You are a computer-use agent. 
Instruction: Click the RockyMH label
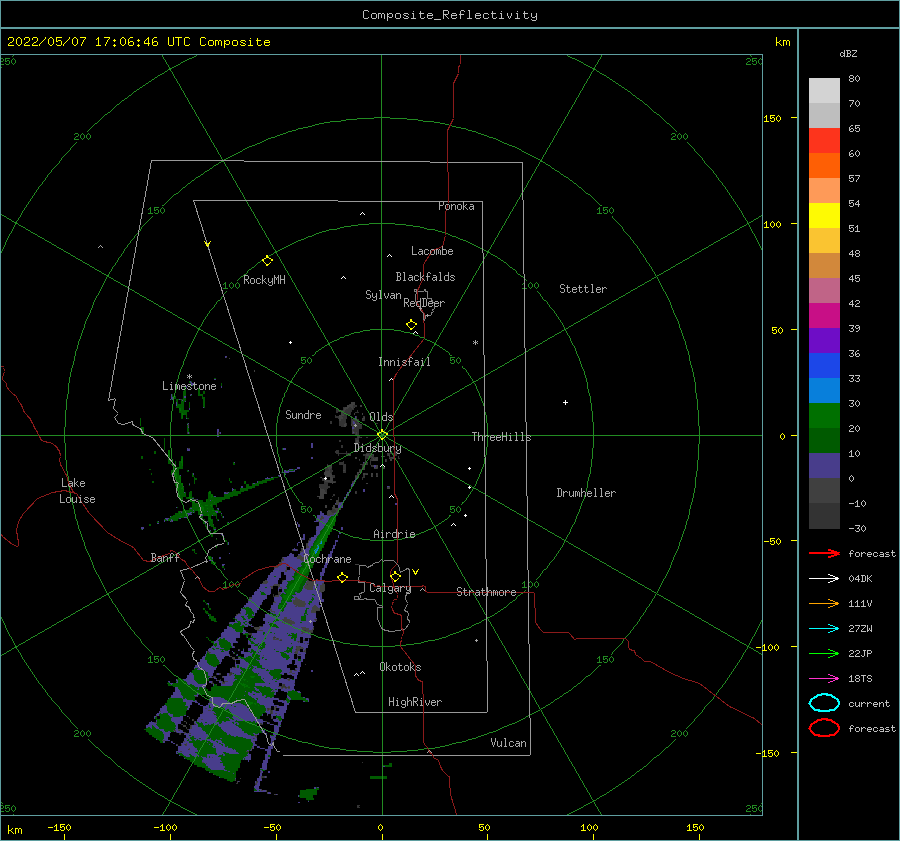coord(264,280)
